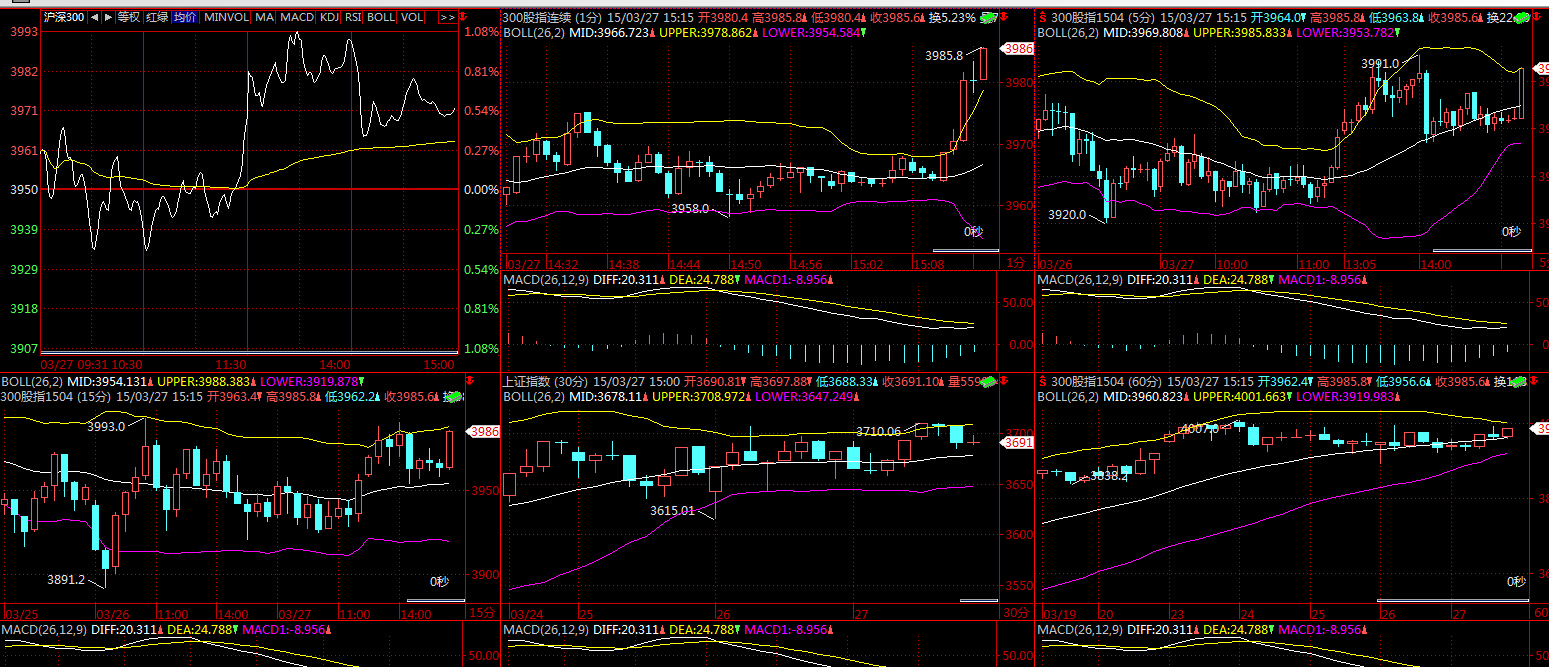Click the red S icon before 300股指1504 (5分)
The image size is (1549, 667).
(1042, 17)
